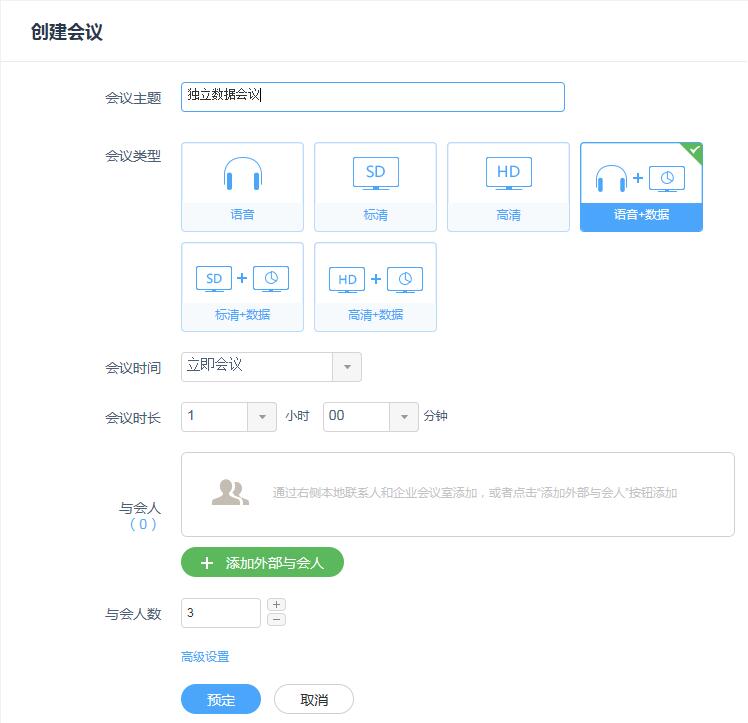Increase attendee count with plus stepper

point(277,605)
